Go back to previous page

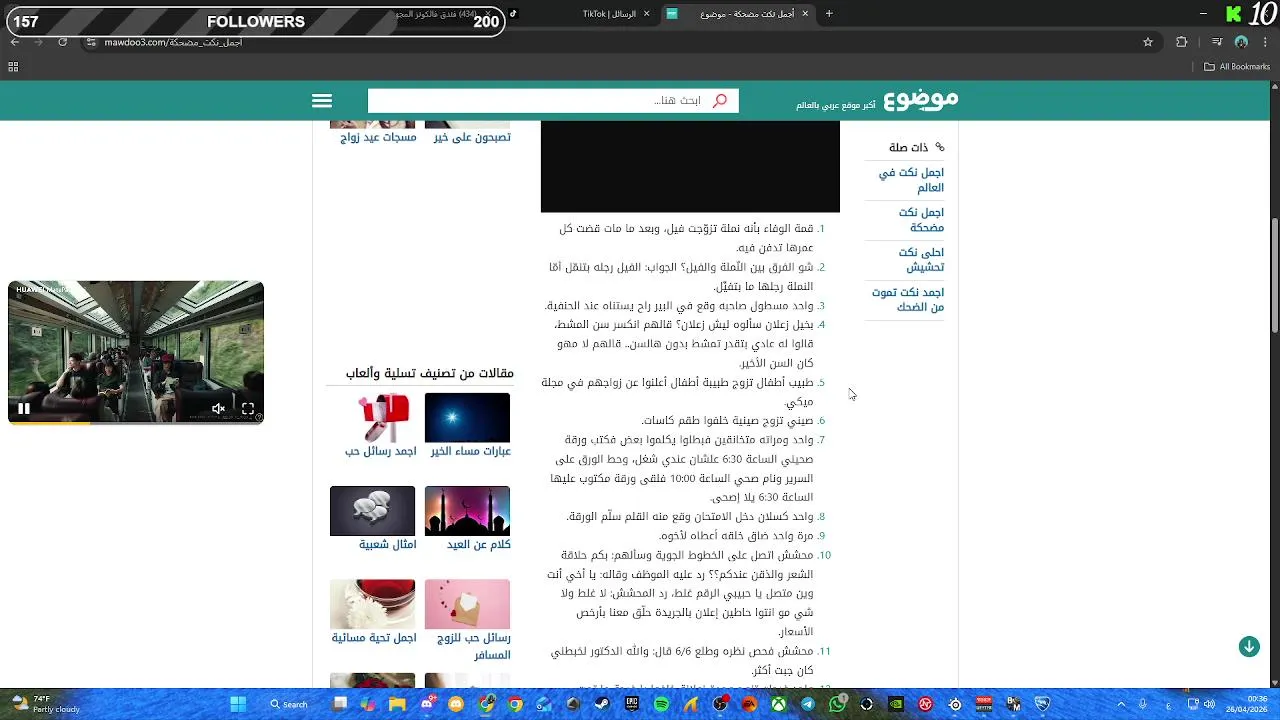(x=14, y=42)
